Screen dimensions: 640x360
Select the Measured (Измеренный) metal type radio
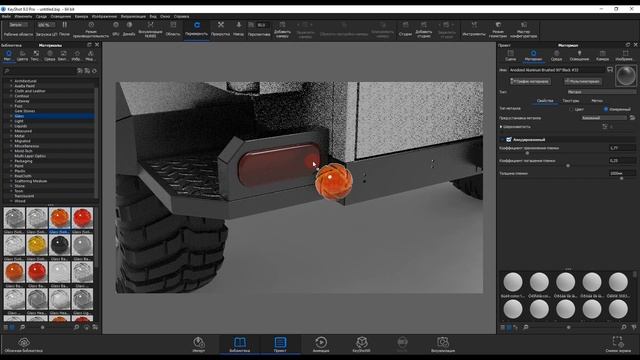click(606, 109)
